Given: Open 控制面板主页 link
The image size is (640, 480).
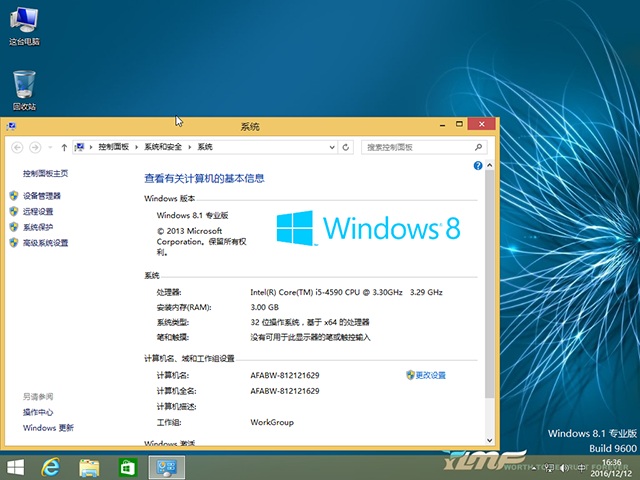Looking at the screenshot, I should (45, 173).
